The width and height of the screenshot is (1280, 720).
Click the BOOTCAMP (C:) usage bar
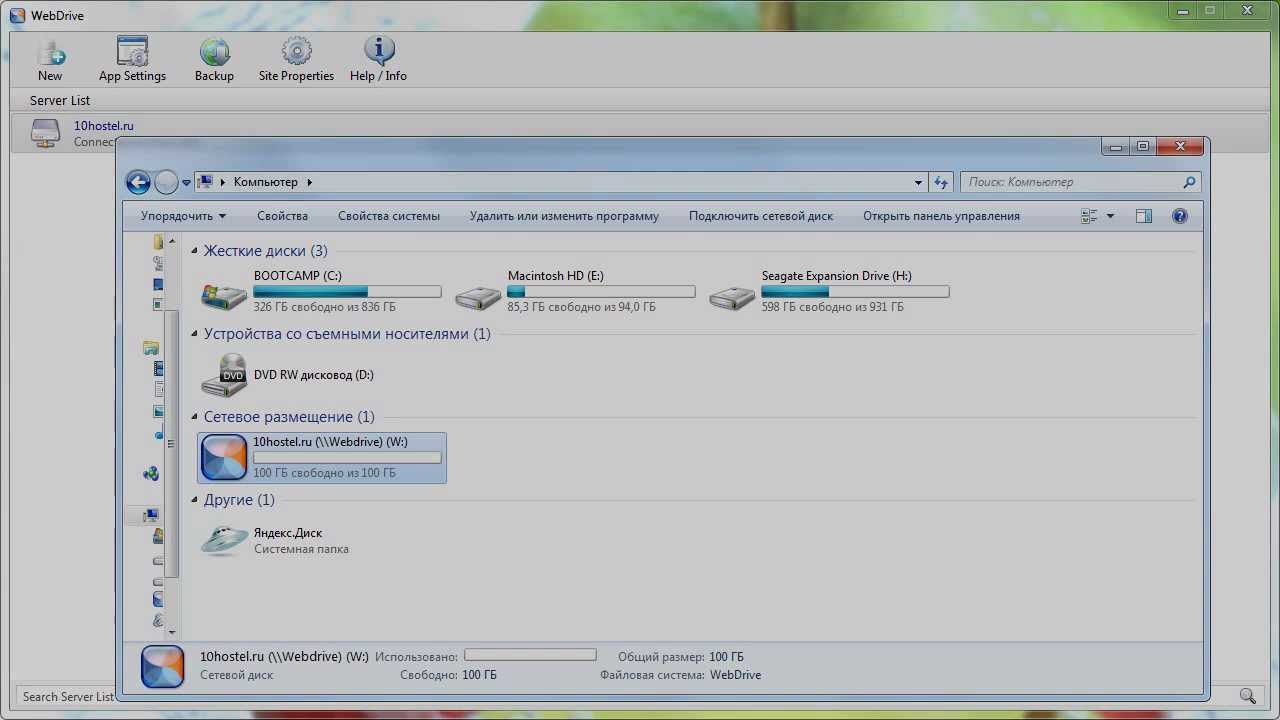click(x=347, y=292)
